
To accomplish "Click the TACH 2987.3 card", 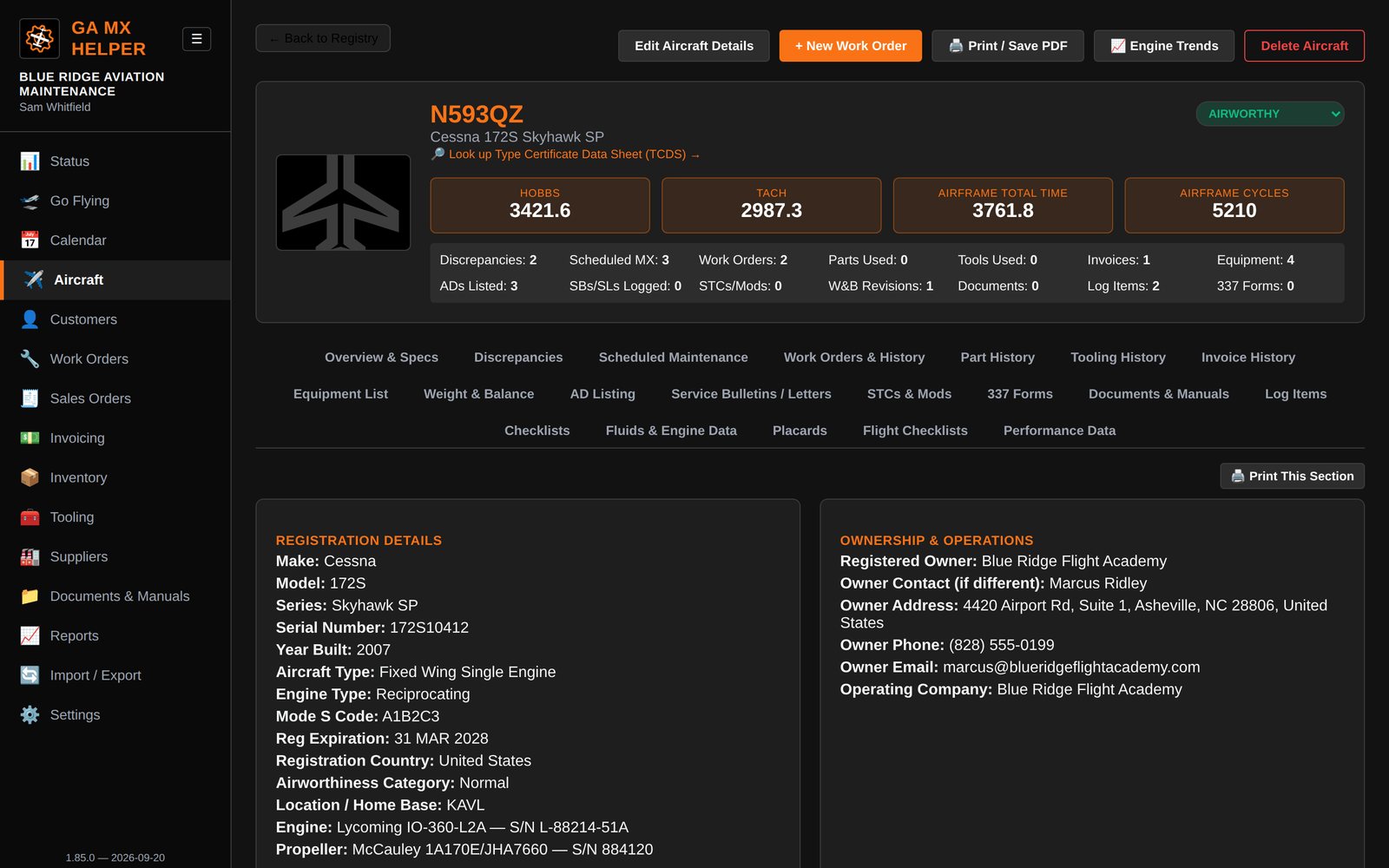I will pos(771,205).
